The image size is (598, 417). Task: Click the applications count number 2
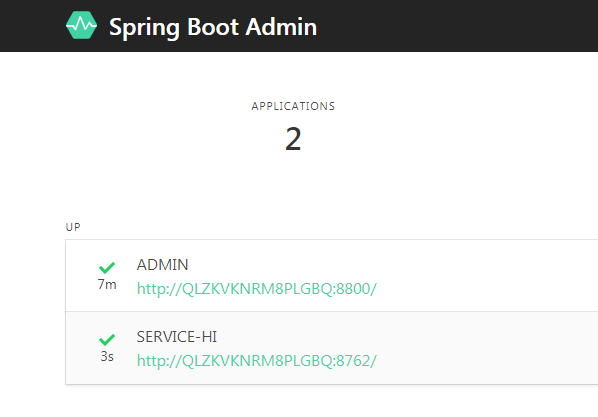click(x=293, y=139)
